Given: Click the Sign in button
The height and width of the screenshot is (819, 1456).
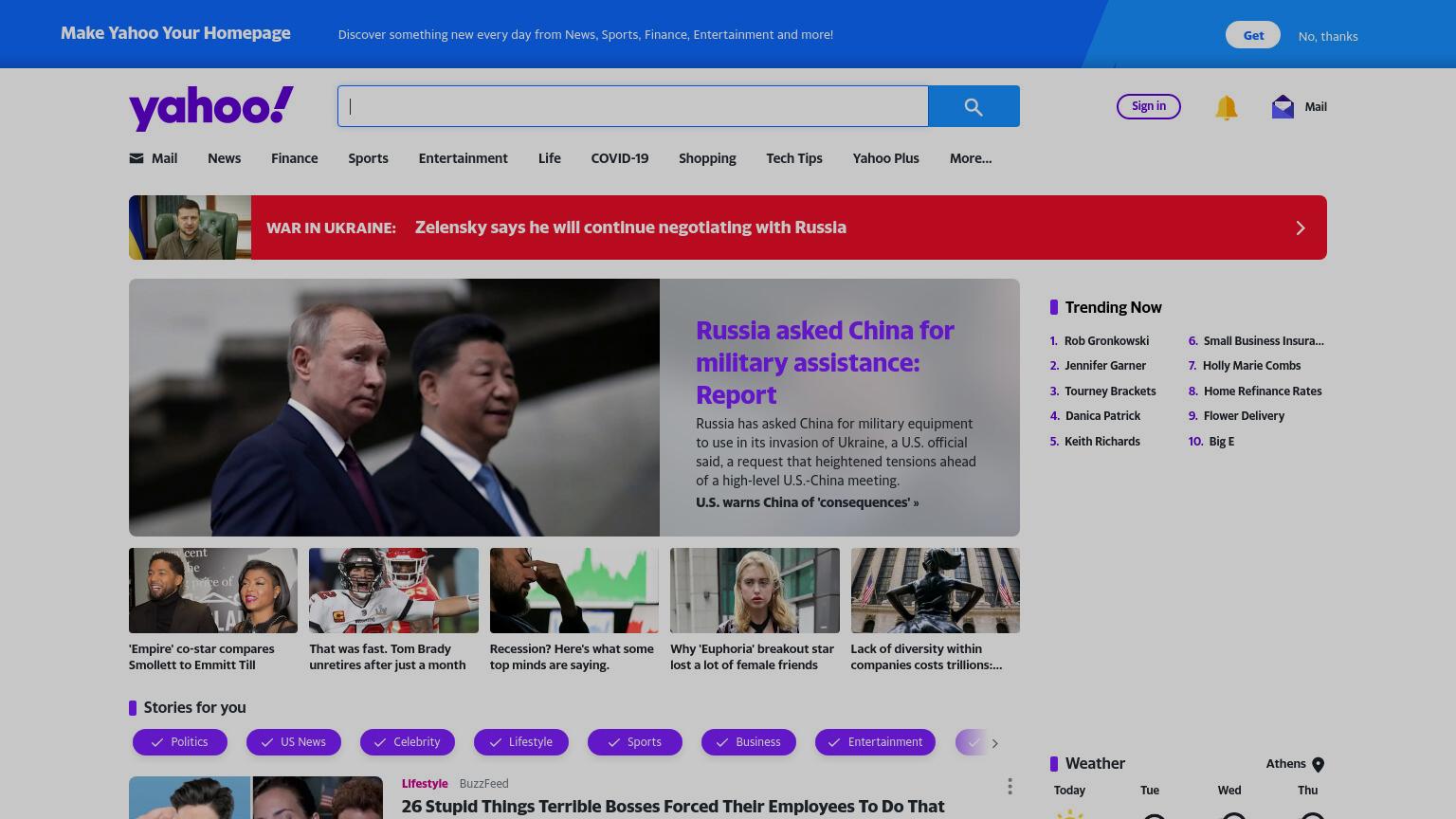Looking at the screenshot, I should pyautogui.click(x=1149, y=106).
